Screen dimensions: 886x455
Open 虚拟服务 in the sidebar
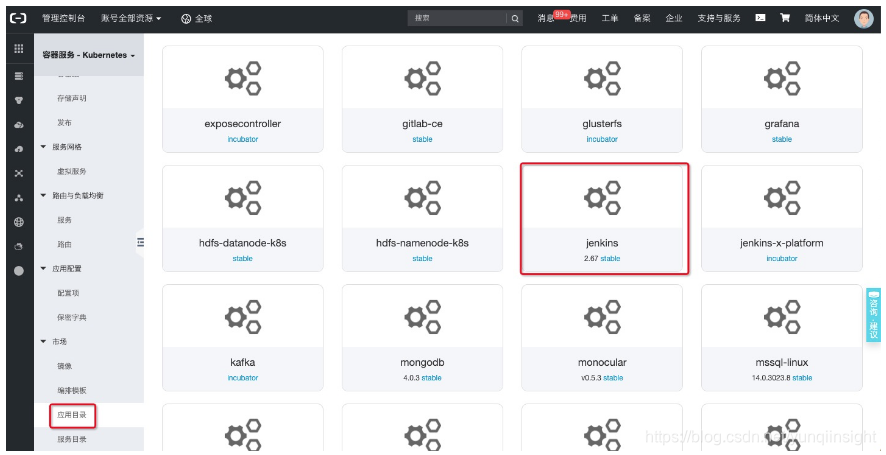coord(72,171)
